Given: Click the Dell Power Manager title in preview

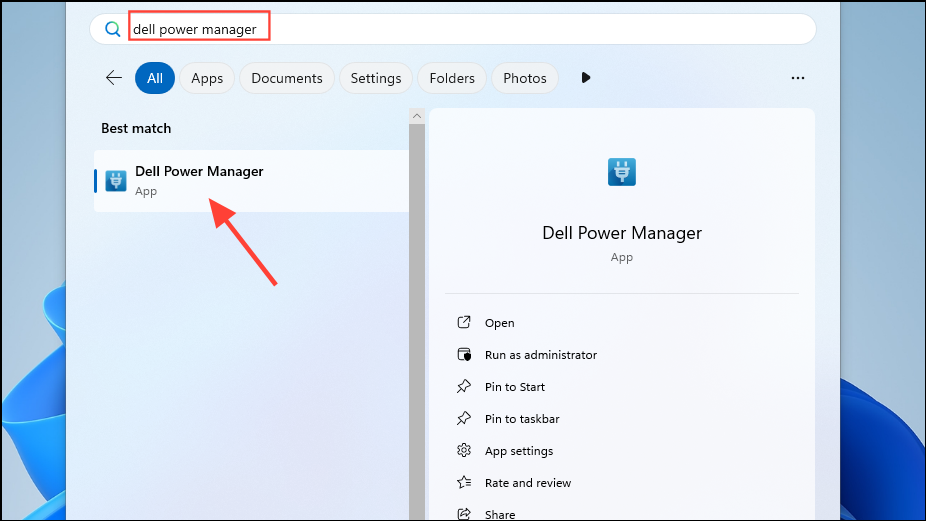Looking at the screenshot, I should [x=622, y=233].
